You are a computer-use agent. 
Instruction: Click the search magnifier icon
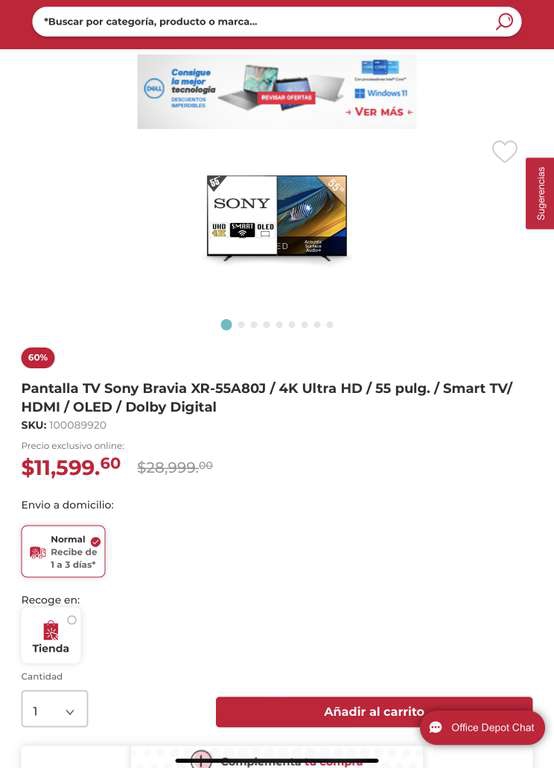[504, 21]
